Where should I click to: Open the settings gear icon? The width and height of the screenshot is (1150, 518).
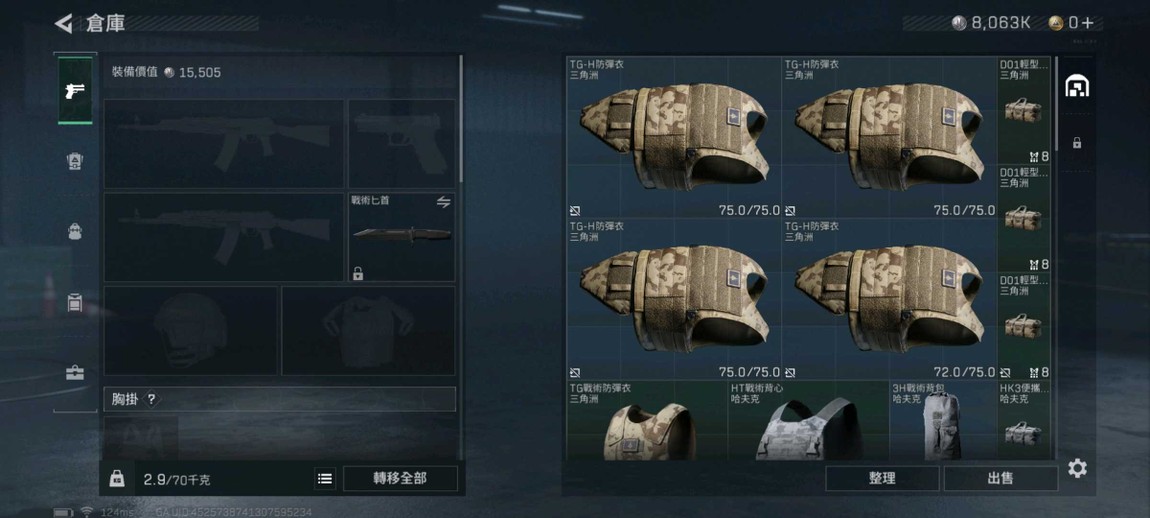pyautogui.click(x=1077, y=468)
